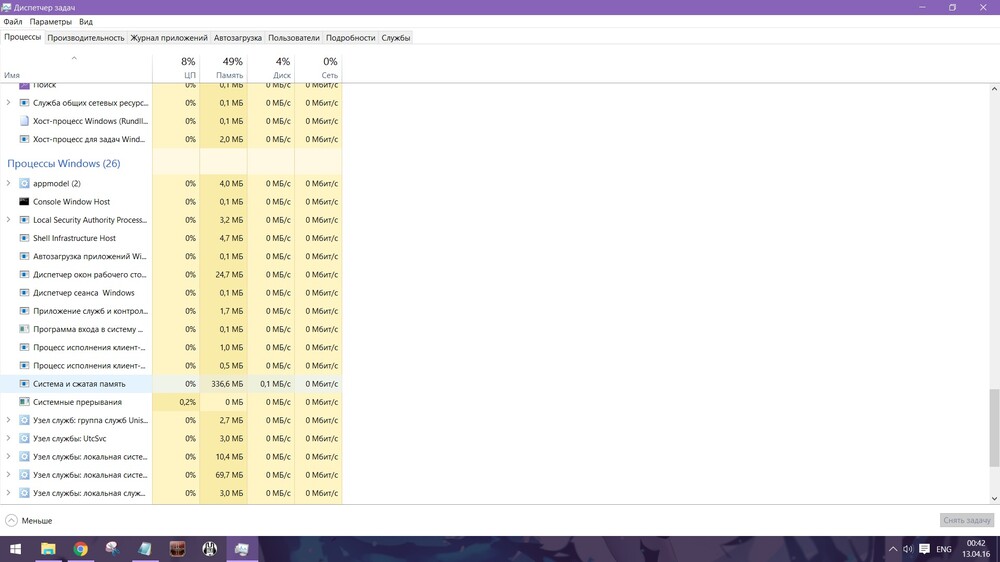The width and height of the screenshot is (1000, 562).
Task: Expand the Узел службы: локальная служба row
Action: [8, 493]
